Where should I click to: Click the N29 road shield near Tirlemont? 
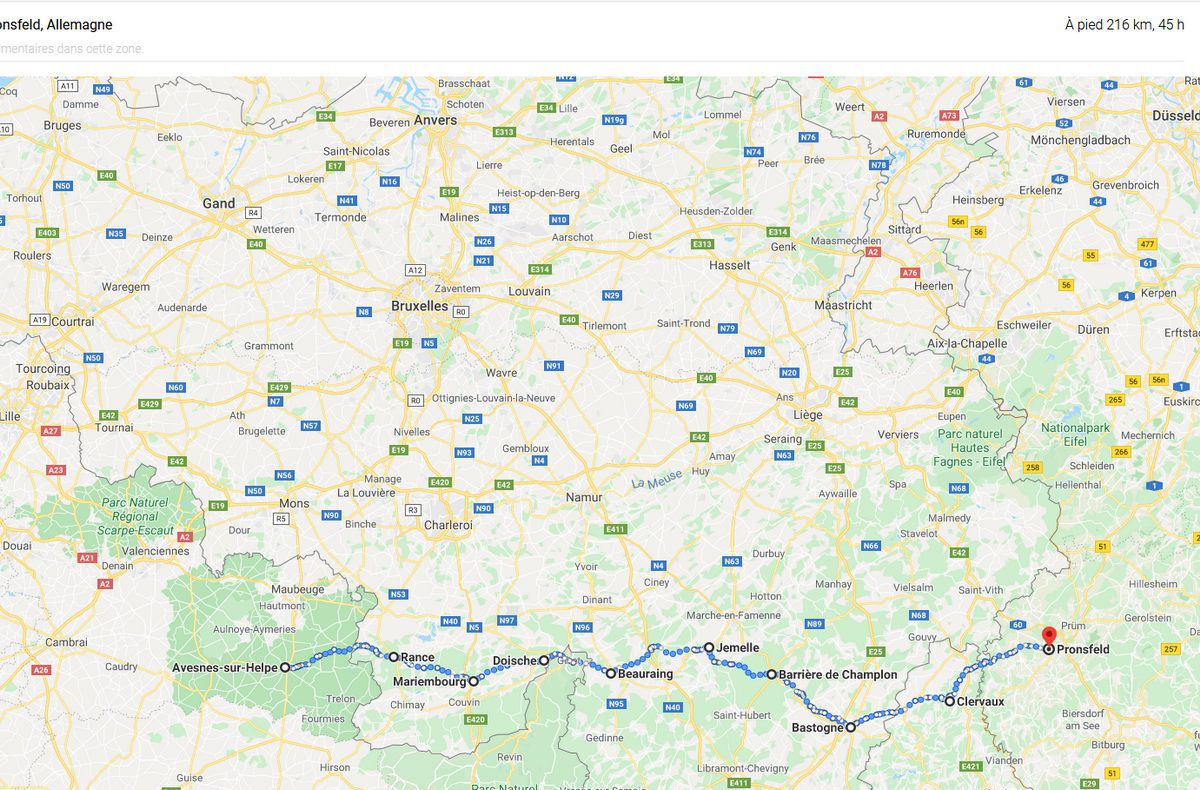click(x=612, y=295)
